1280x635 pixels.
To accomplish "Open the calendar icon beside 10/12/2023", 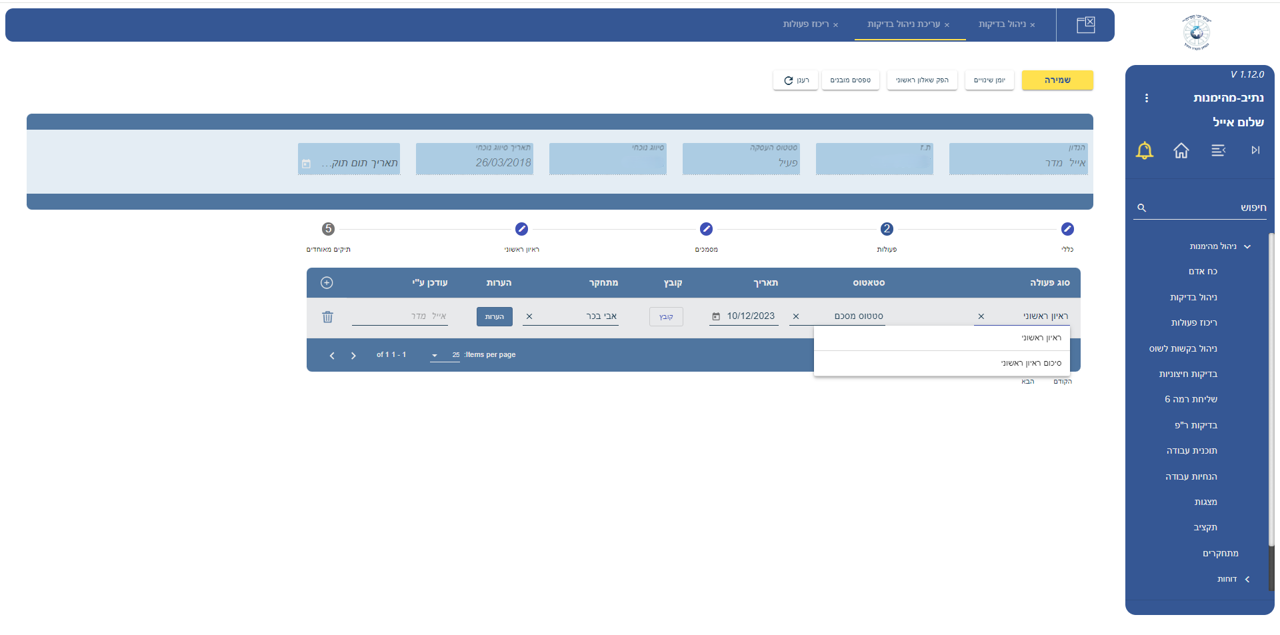I will click(x=716, y=317).
